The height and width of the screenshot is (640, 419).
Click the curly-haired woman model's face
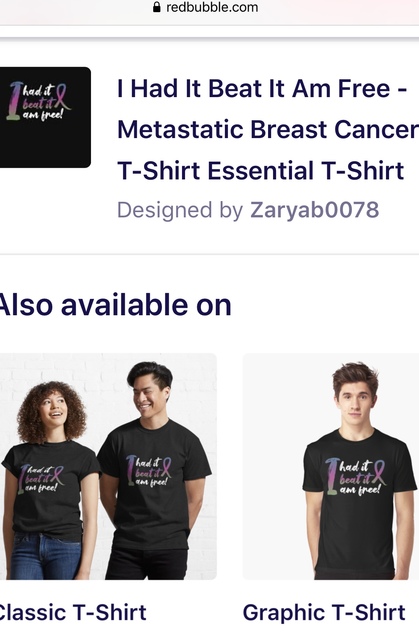pyautogui.click(x=52, y=411)
